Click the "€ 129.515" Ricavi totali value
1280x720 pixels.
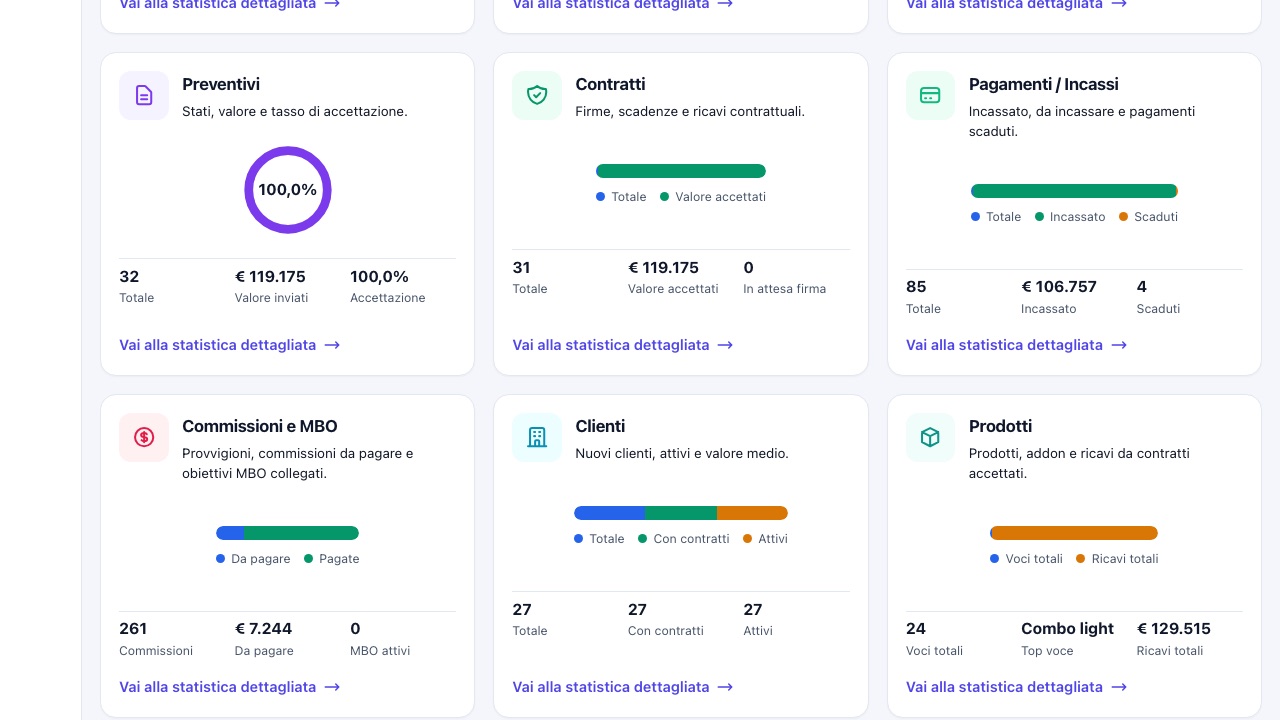point(1174,629)
